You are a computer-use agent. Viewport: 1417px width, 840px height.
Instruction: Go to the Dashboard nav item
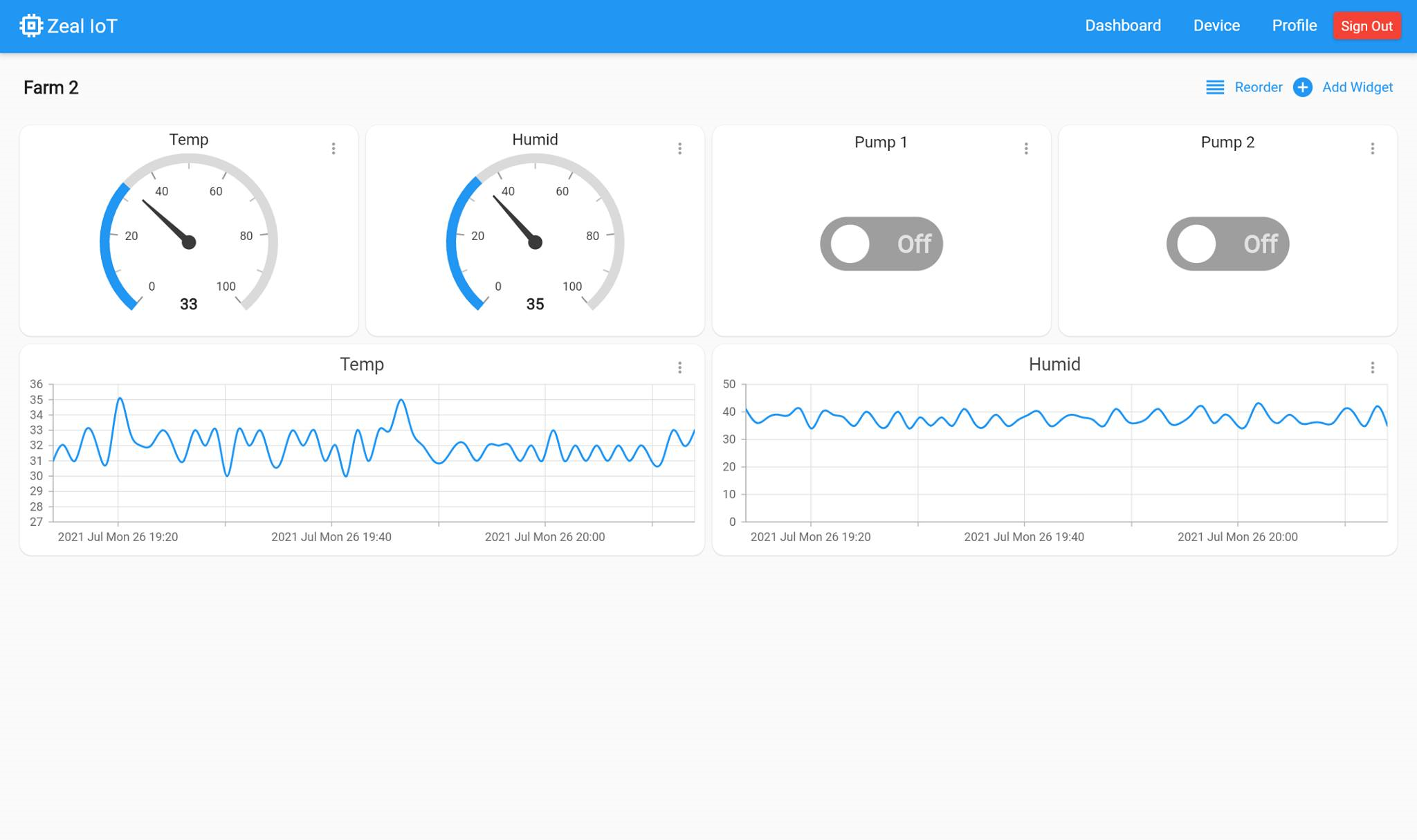pyautogui.click(x=1122, y=26)
